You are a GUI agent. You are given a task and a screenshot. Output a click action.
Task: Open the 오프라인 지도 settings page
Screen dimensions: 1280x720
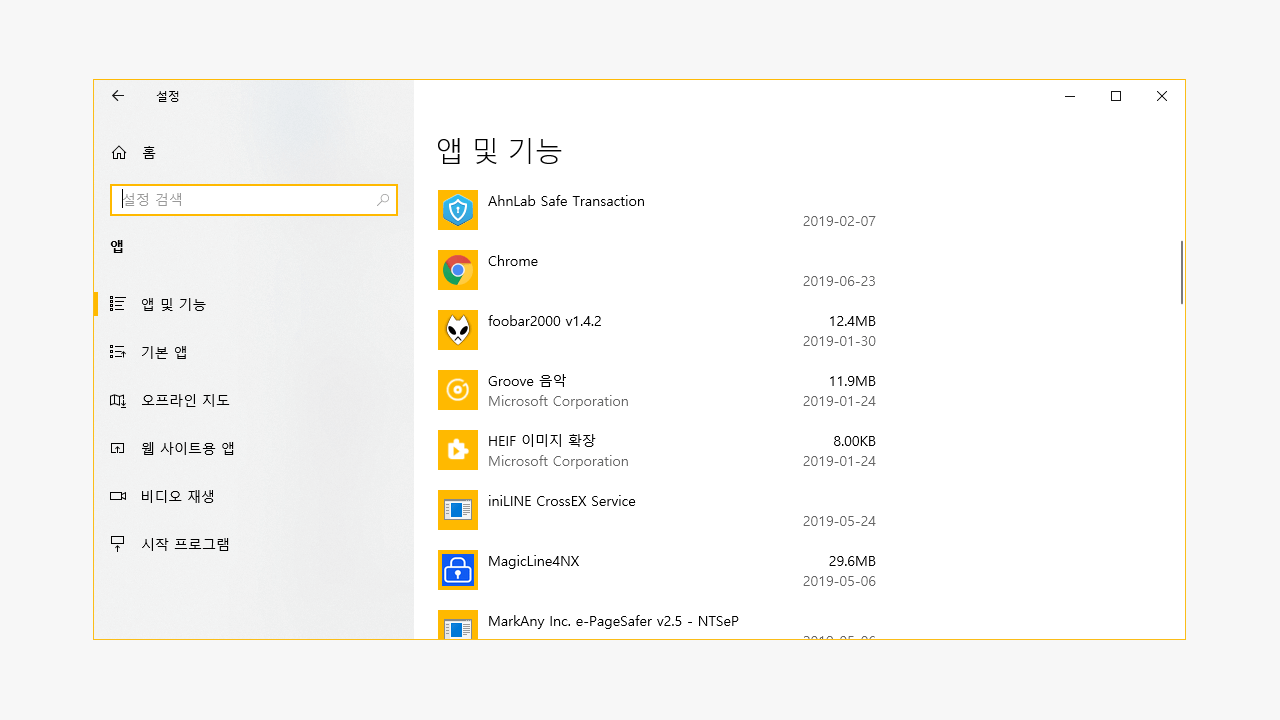pyautogui.click(x=254, y=400)
